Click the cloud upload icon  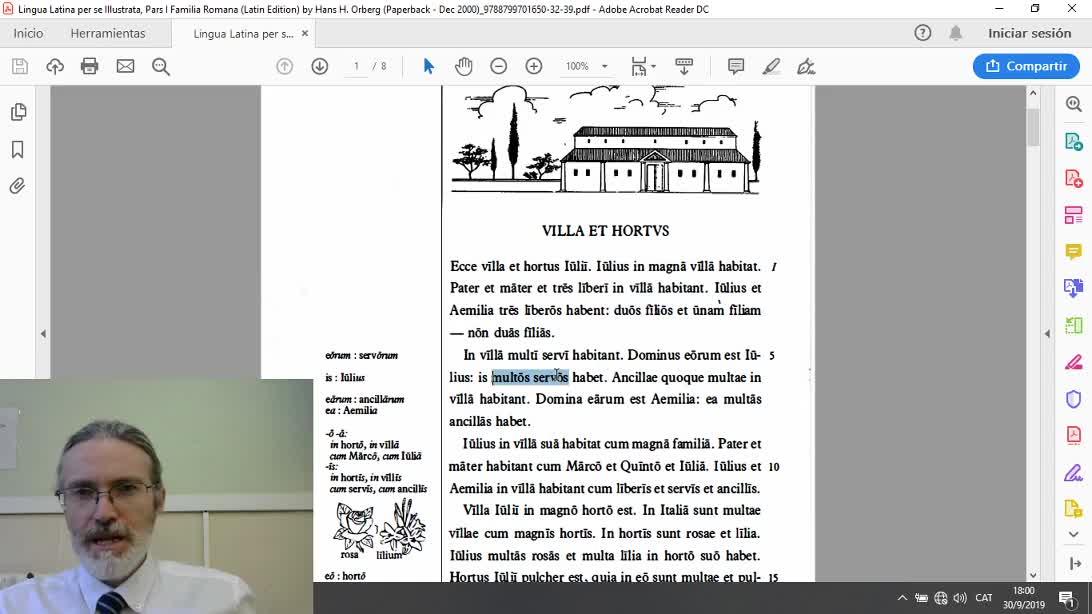(55, 66)
